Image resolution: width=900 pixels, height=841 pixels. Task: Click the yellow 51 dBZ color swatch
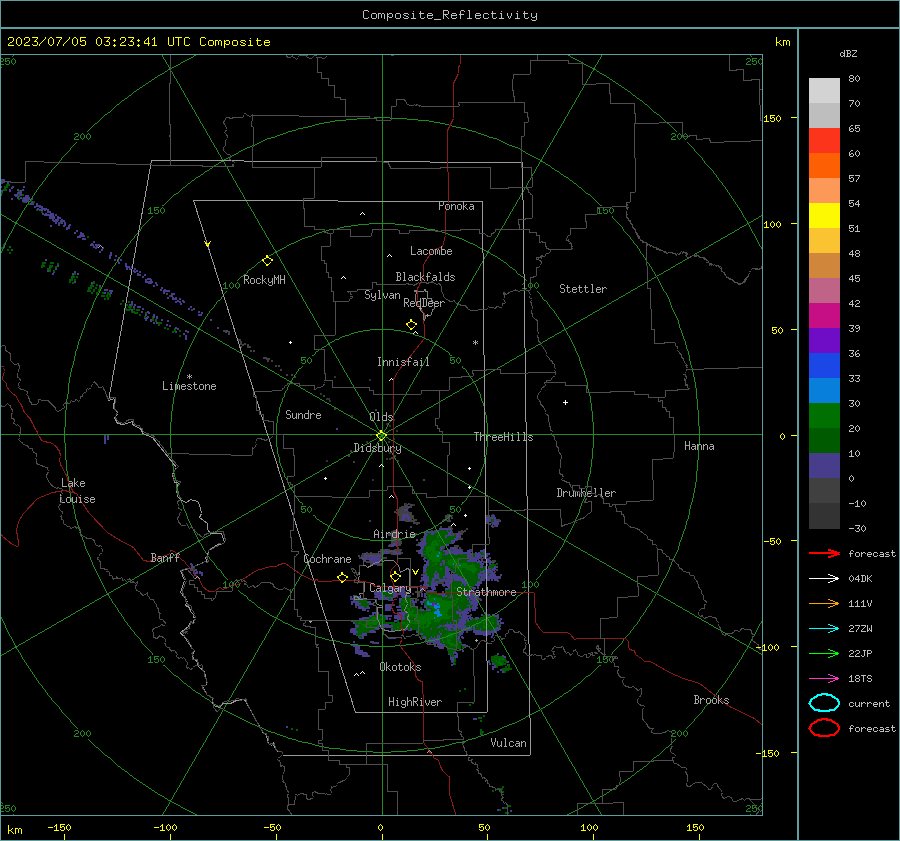tap(824, 216)
